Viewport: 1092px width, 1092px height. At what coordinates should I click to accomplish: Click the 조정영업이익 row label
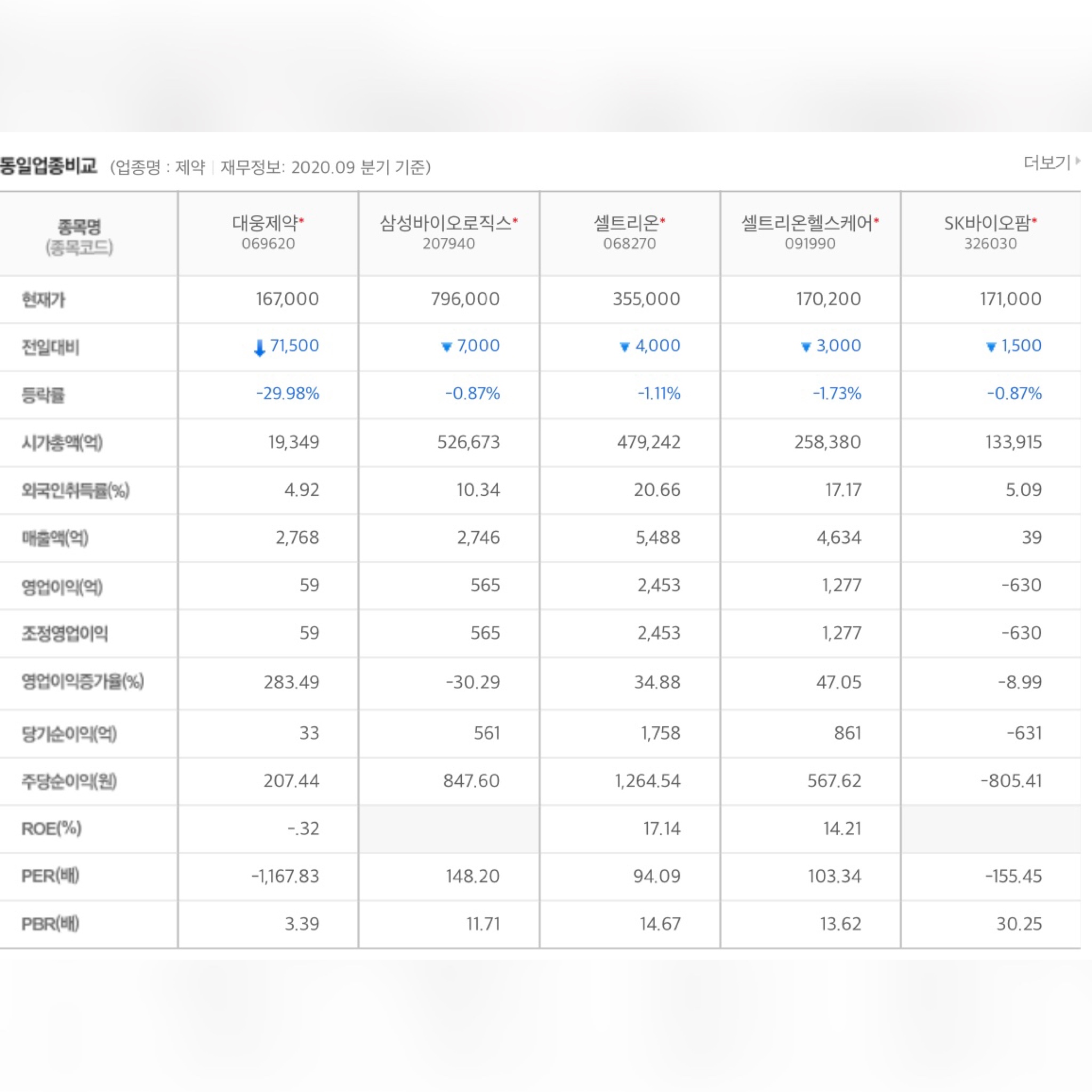(x=65, y=633)
